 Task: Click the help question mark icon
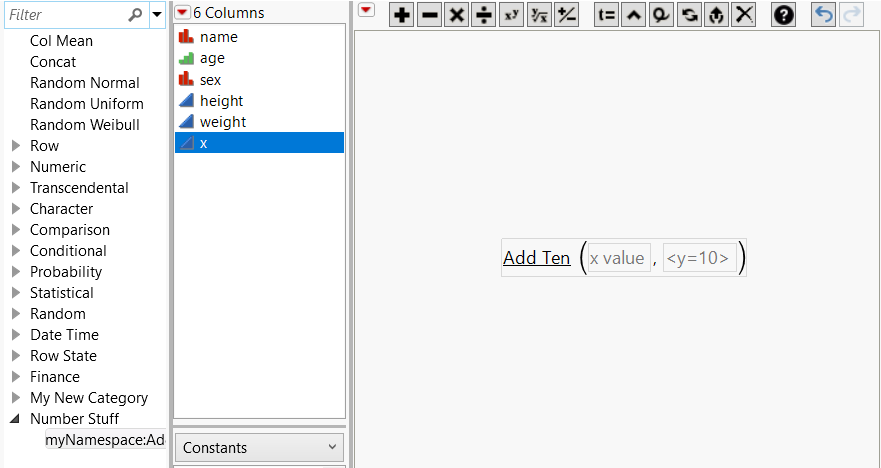(784, 15)
